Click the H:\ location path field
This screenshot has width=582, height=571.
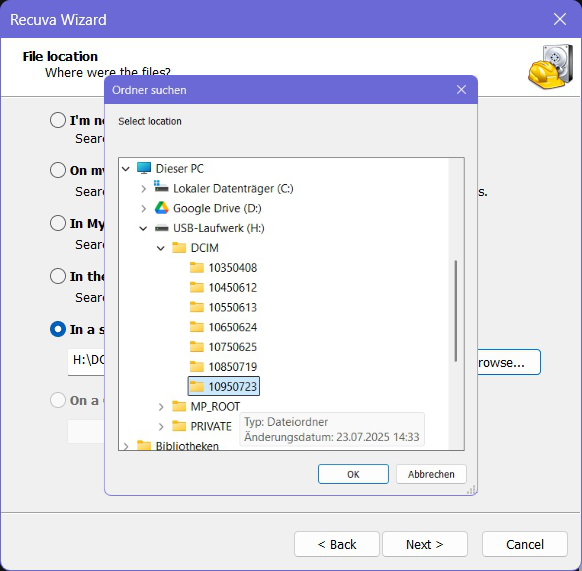(x=86, y=362)
